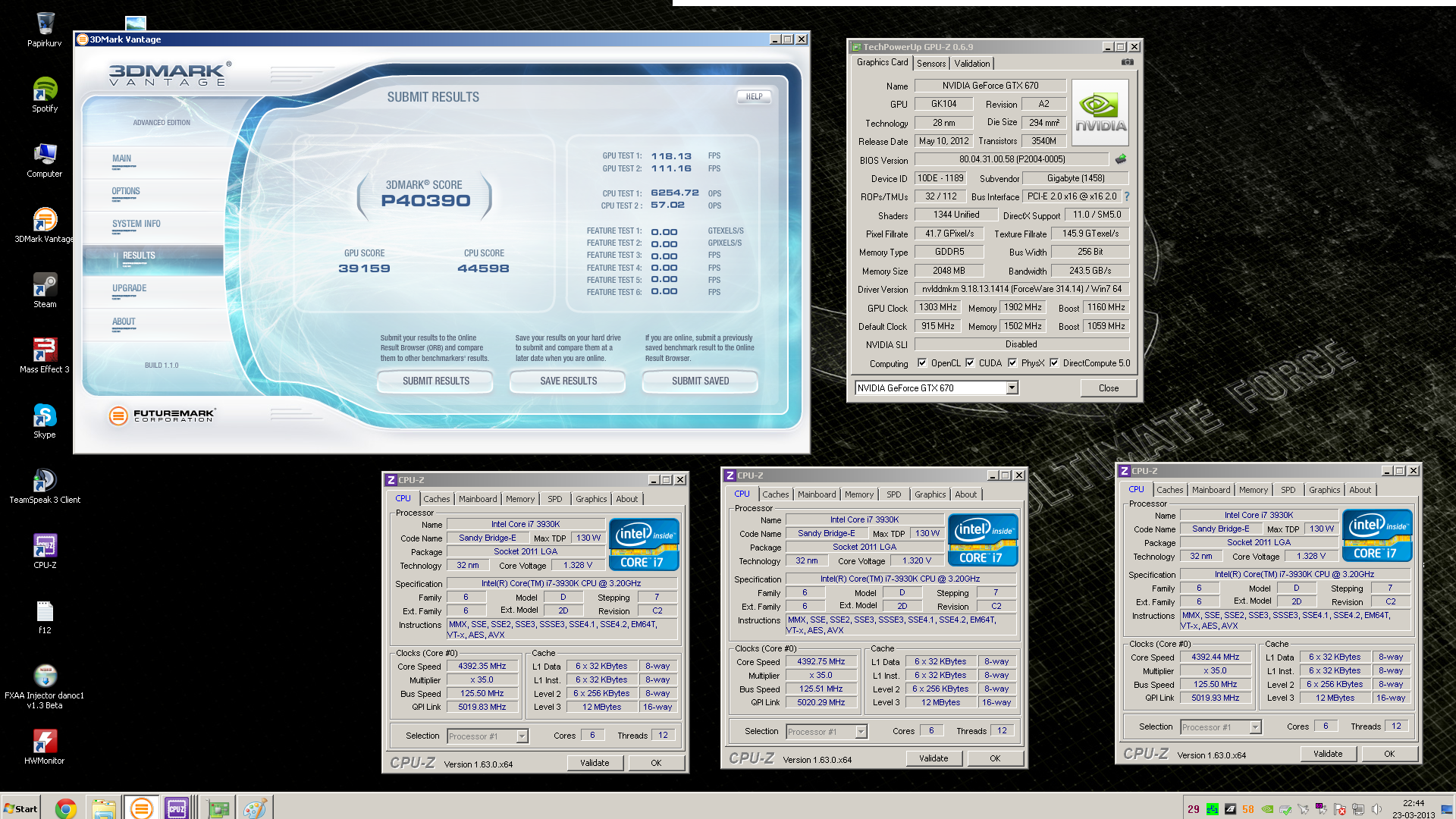Toggle the DirectCompute 5.0 checkbox
Image resolution: width=1456 pixels, height=819 pixels.
(x=1054, y=362)
